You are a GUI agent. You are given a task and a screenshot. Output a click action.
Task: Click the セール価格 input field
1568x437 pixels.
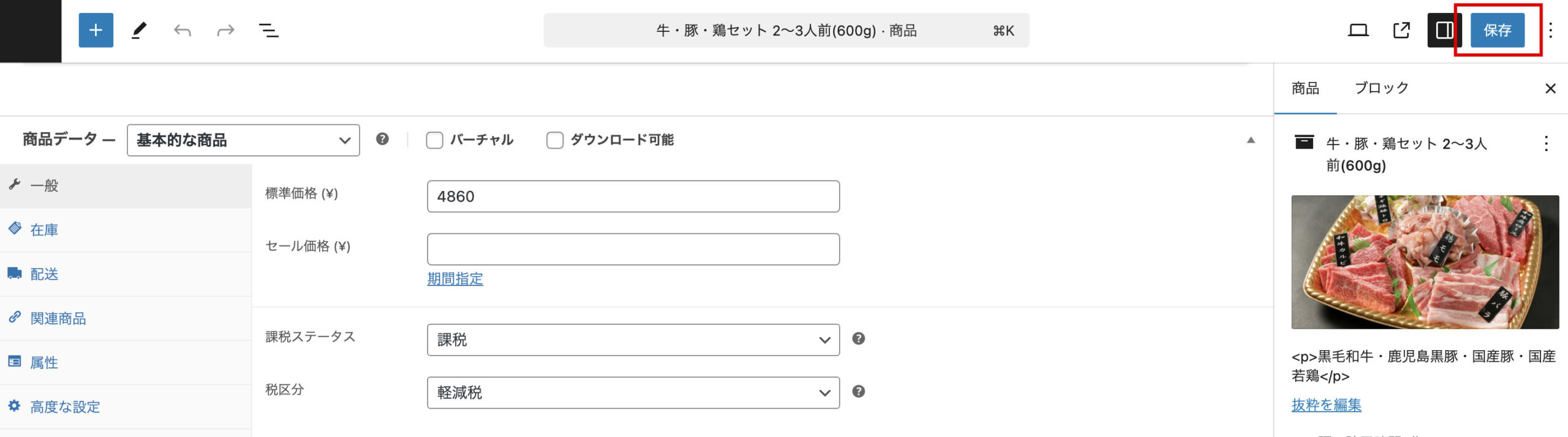[633, 249]
